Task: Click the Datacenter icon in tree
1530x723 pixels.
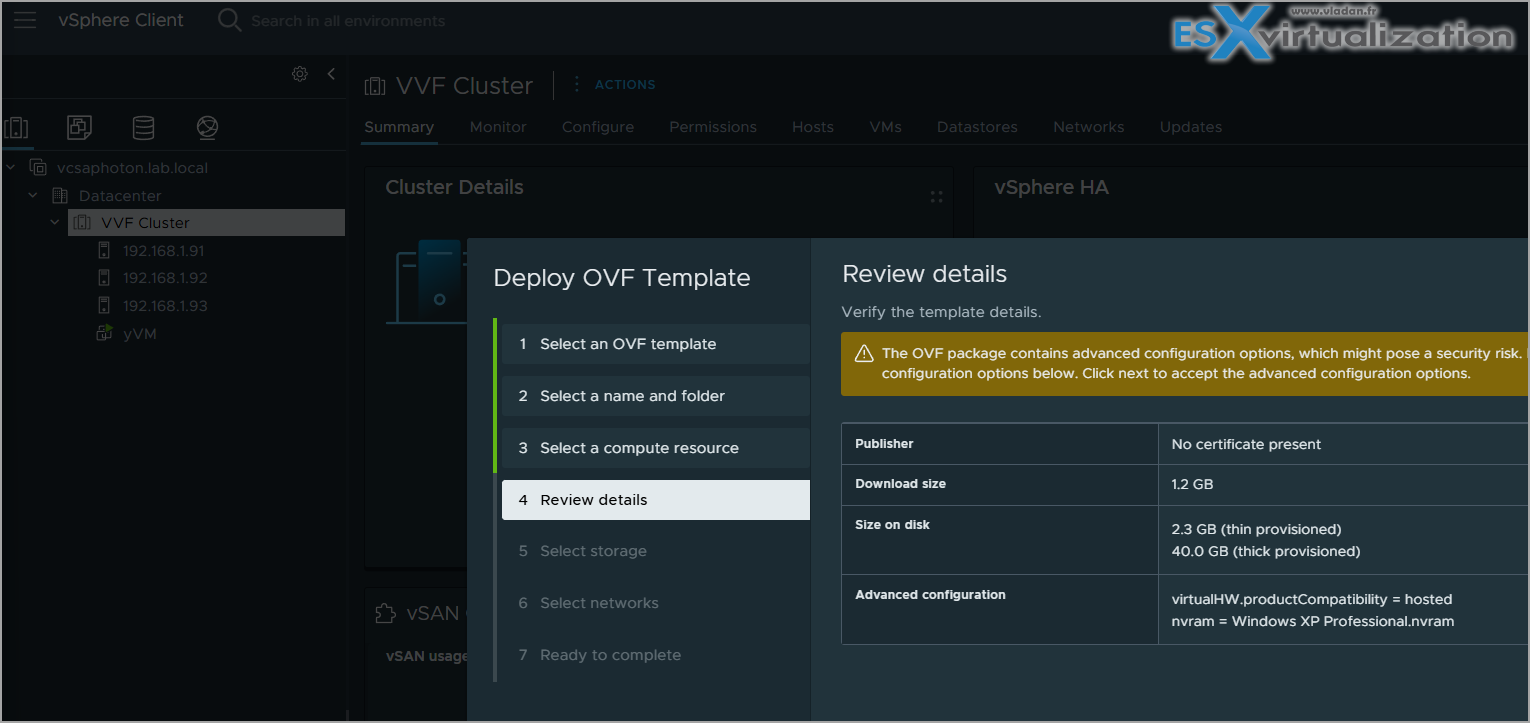Action: point(60,196)
